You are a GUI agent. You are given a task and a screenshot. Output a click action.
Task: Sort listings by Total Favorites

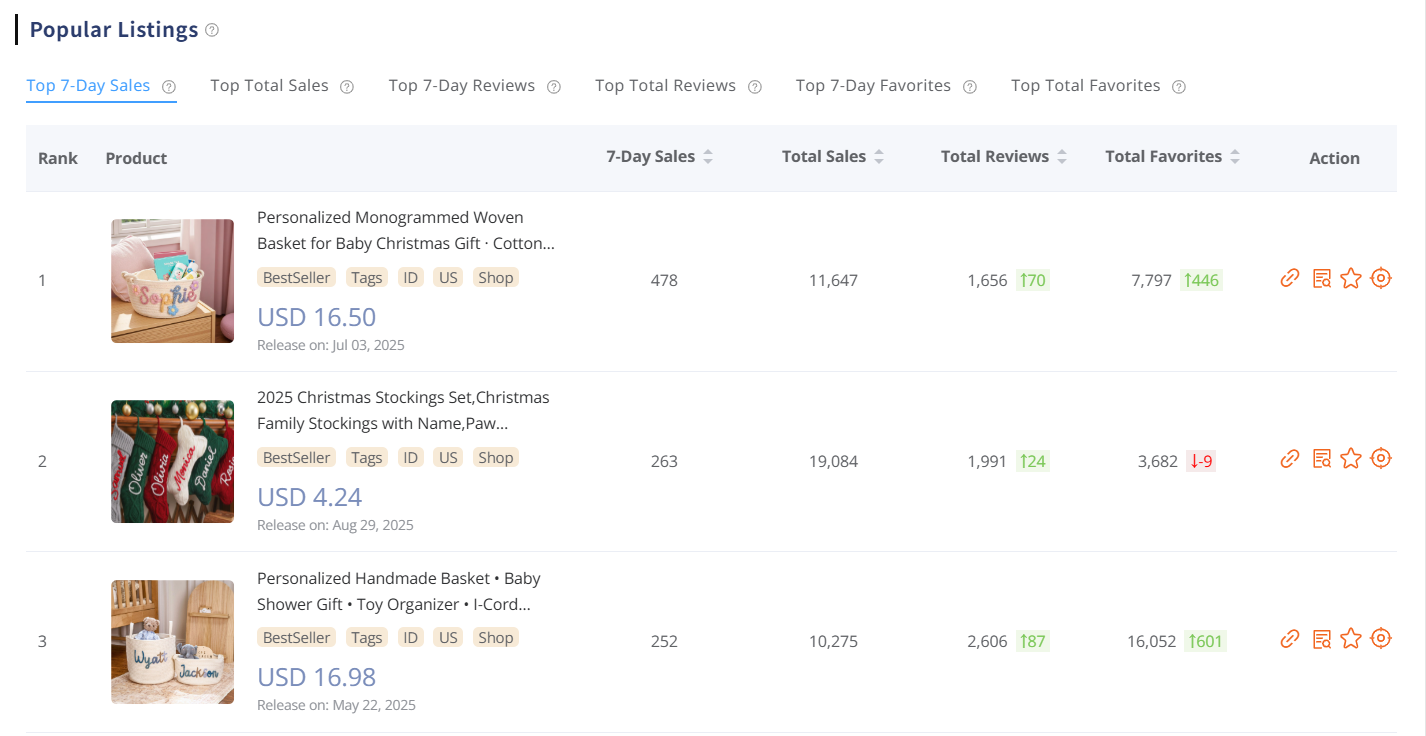tap(1236, 156)
